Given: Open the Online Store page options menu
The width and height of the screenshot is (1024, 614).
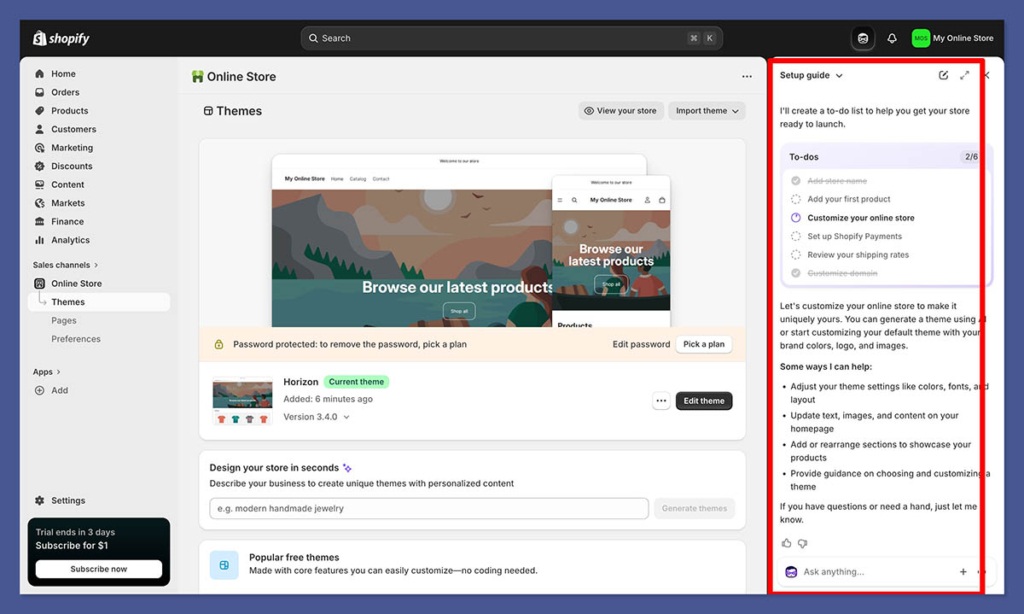Looking at the screenshot, I should point(746,76).
